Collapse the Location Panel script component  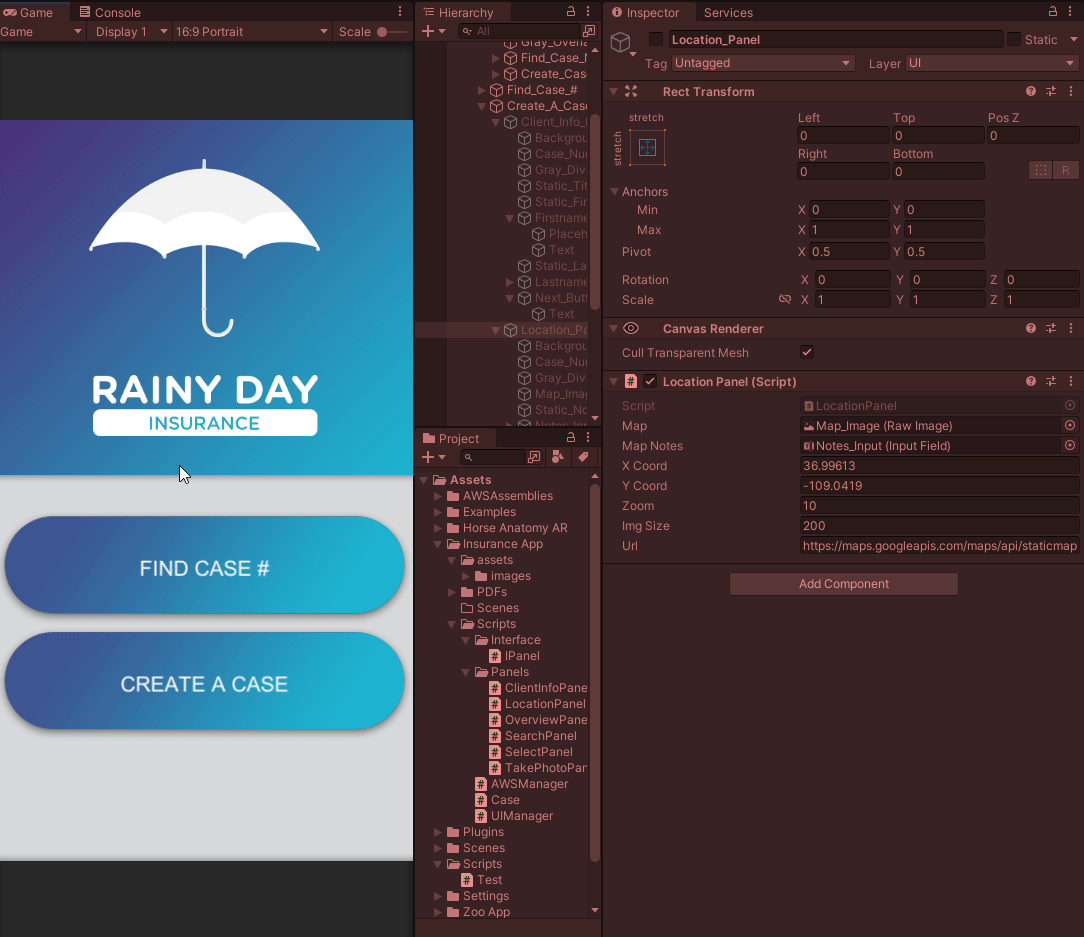coord(613,381)
